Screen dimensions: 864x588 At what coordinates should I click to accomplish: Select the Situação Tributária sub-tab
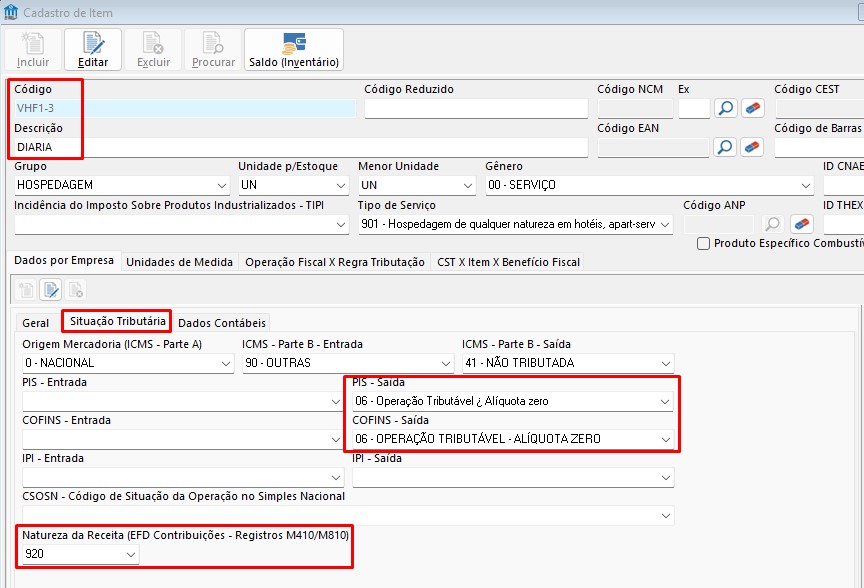pos(117,321)
